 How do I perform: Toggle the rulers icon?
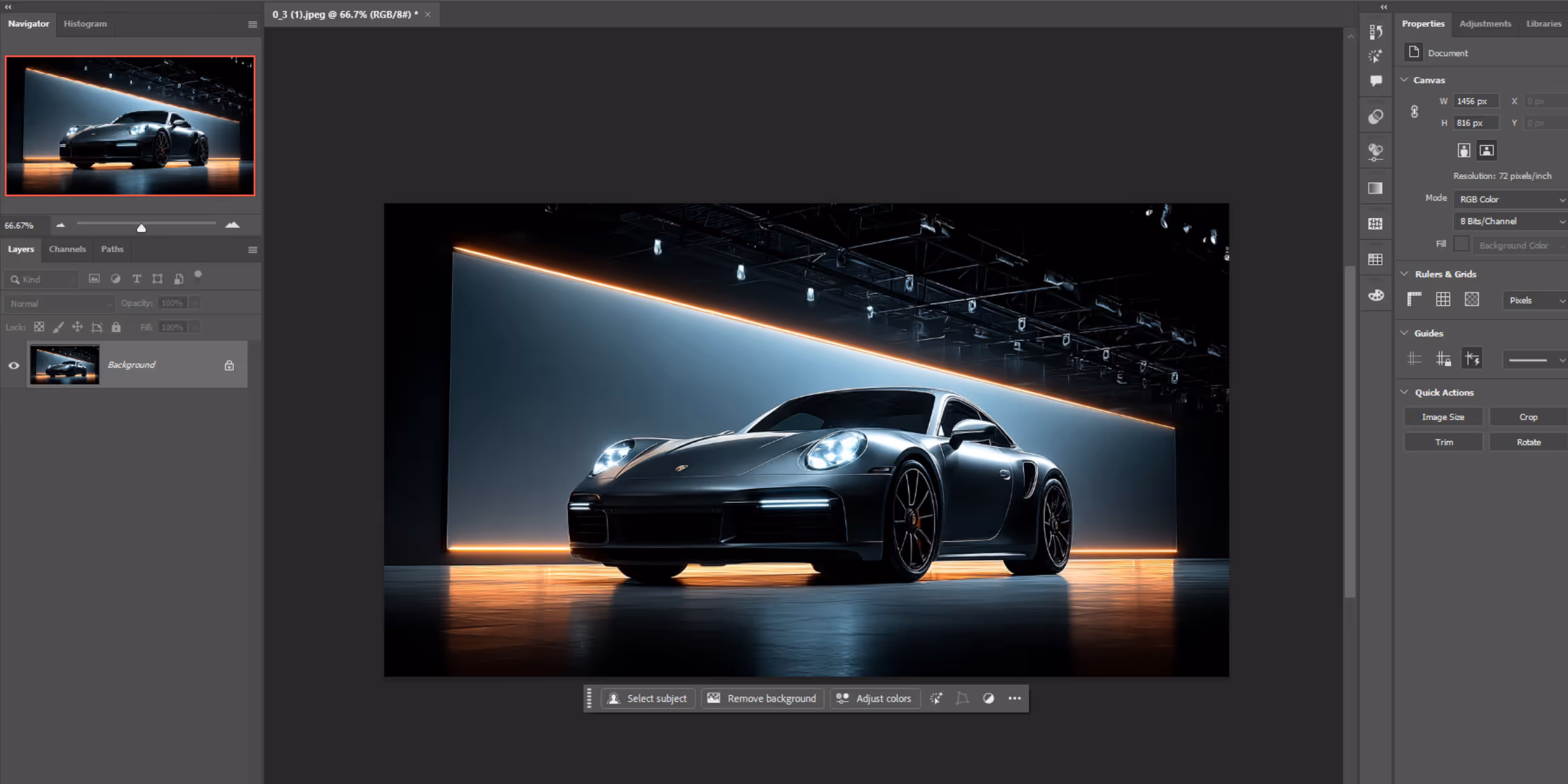[1414, 299]
